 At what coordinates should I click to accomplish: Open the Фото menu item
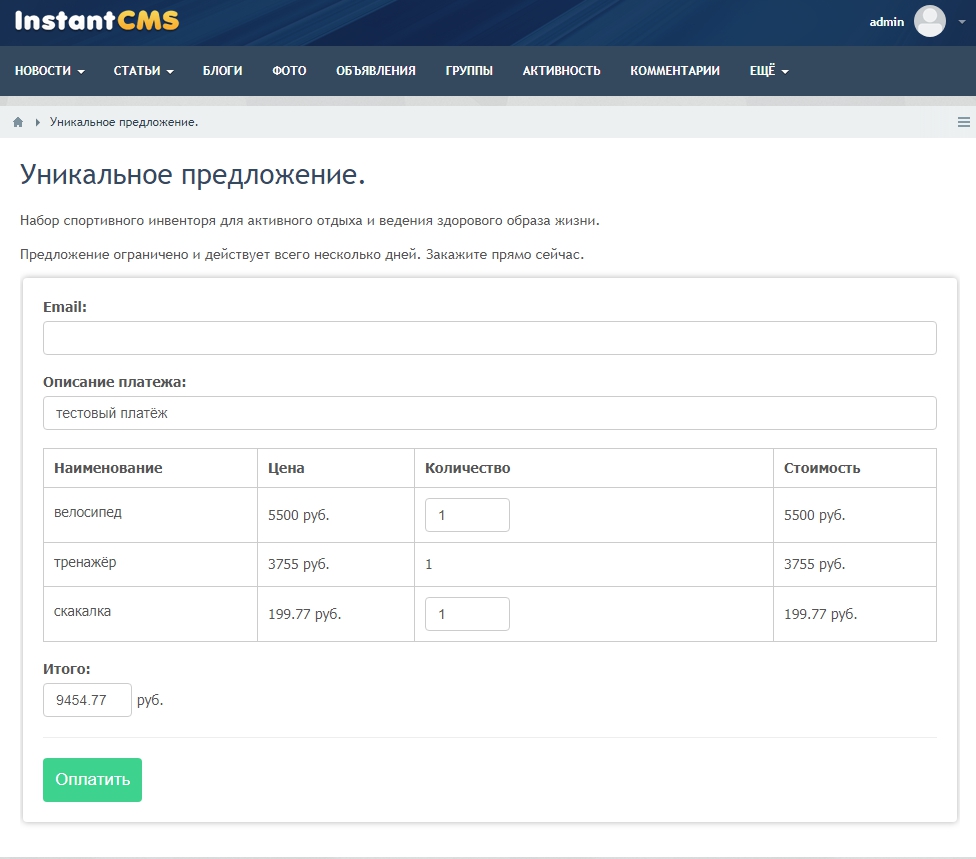tap(289, 71)
